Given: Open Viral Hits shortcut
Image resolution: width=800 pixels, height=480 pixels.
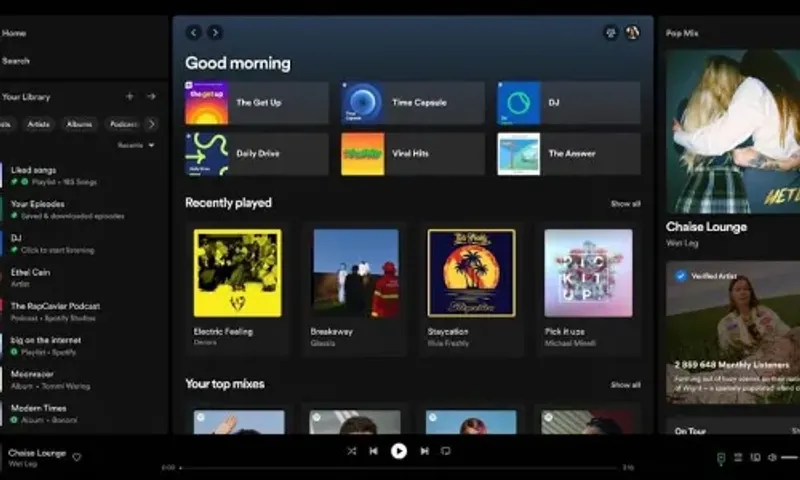Looking at the screenshot, I should tap(413, 154).
